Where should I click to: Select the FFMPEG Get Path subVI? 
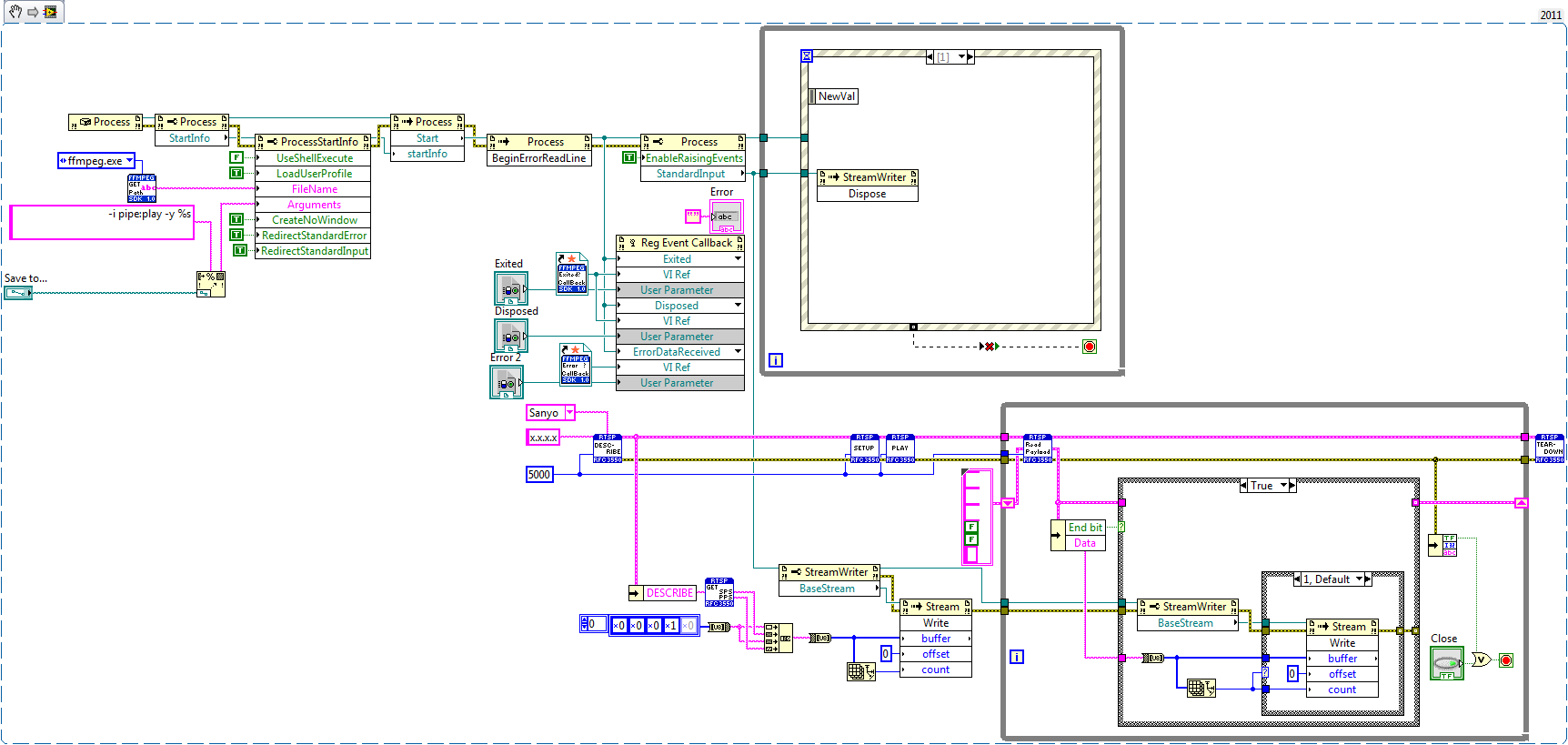pyautogui.click(x=141, y=188)
